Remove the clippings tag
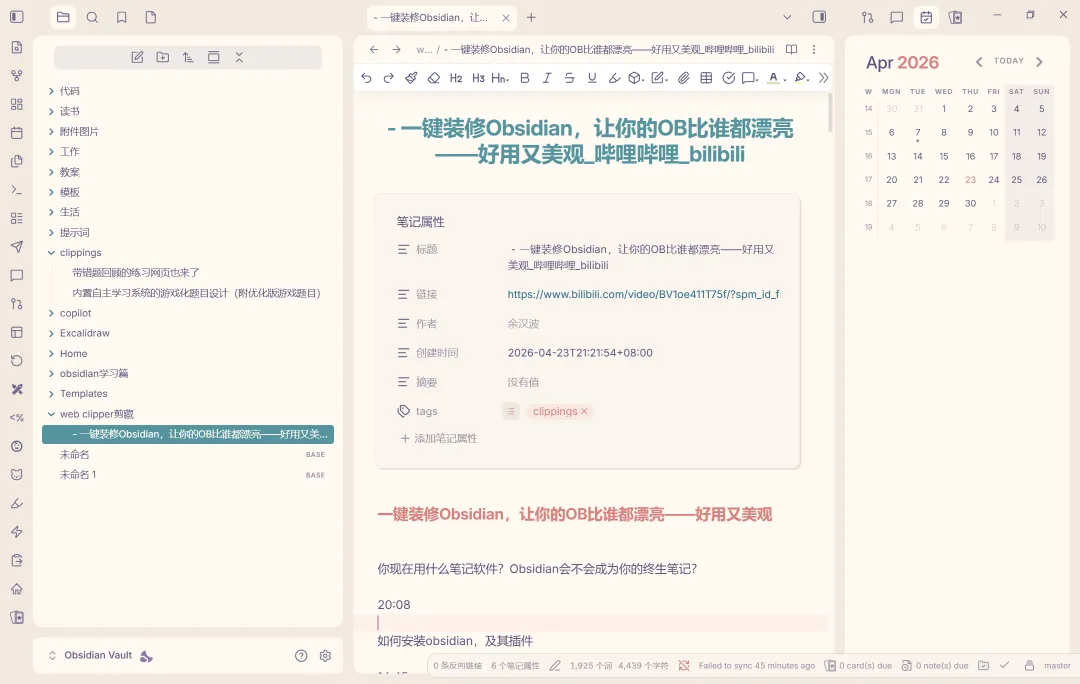The image size is (1080, 684). [584, 411]
